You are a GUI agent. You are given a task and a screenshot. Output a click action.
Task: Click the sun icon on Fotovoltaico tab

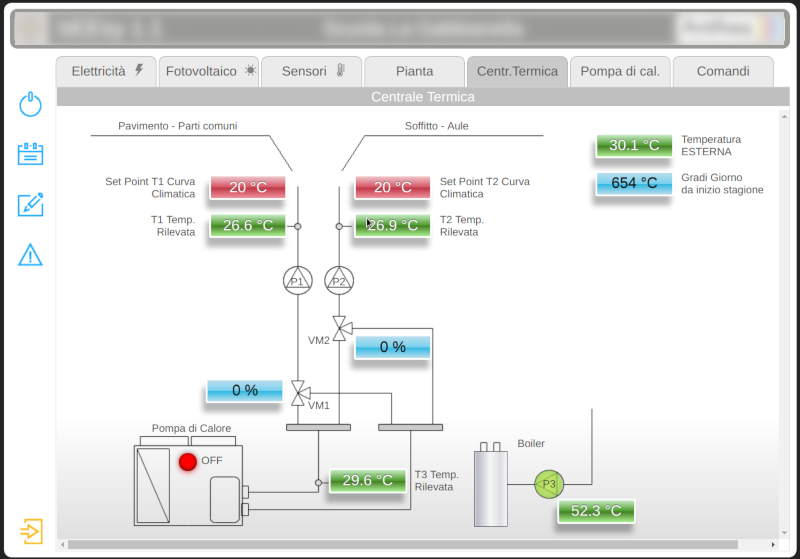250,70
